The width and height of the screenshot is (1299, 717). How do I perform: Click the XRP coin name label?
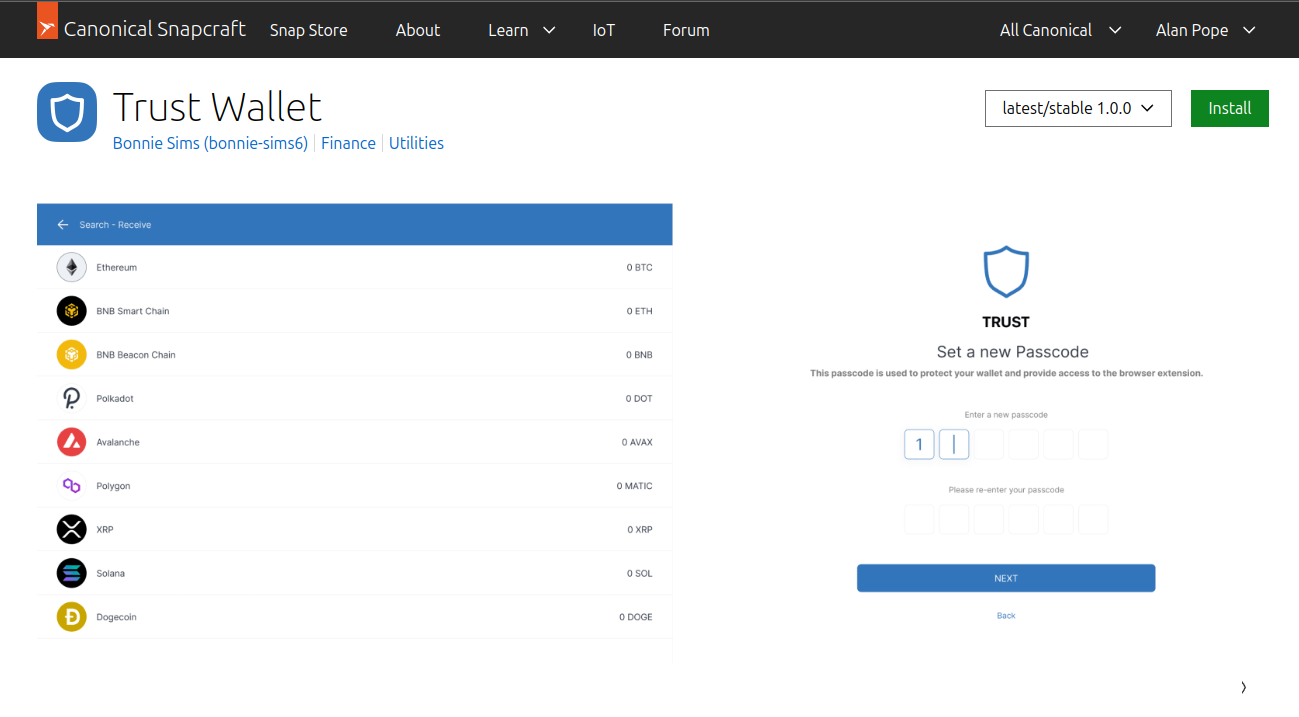(105, 529)
